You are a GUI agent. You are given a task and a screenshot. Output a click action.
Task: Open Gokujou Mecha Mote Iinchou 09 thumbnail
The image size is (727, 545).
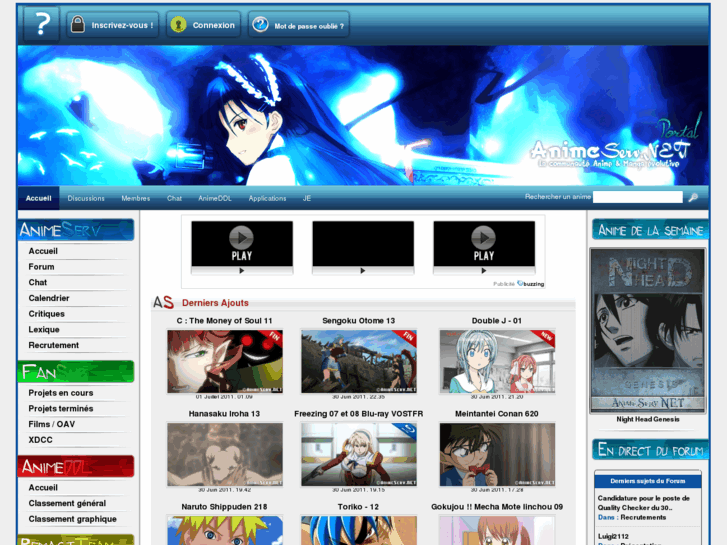[497, 530]
